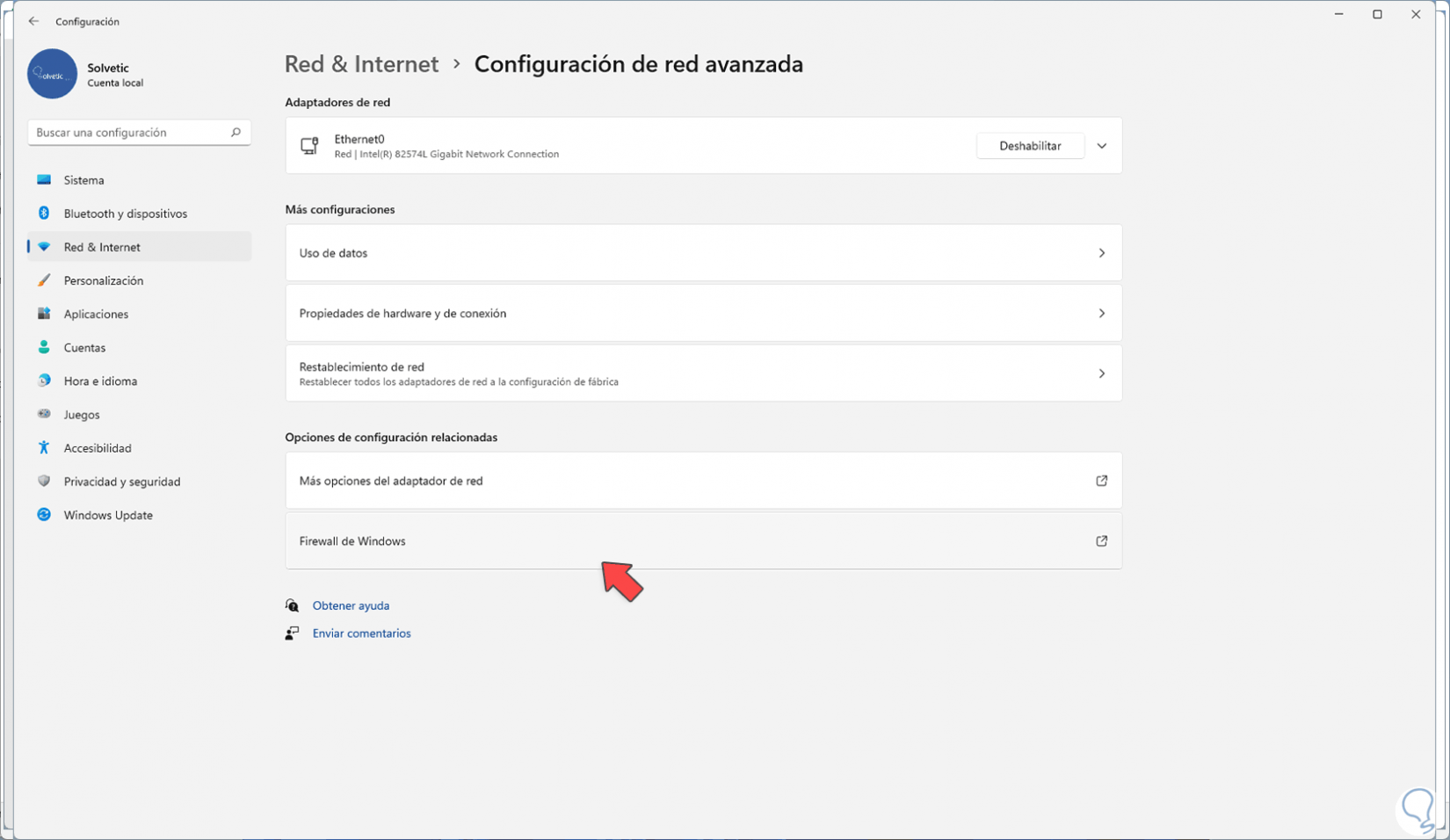
Task: Click the Ethernet0 adapter icon
Action: coord(309,146)
